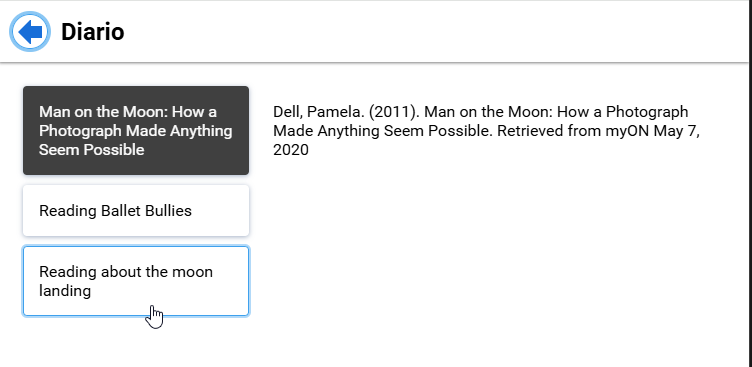Viewport: 752px width, 367px height.
Task: Click the word Photograph in the selected entry title
Action: click(80, 131)
